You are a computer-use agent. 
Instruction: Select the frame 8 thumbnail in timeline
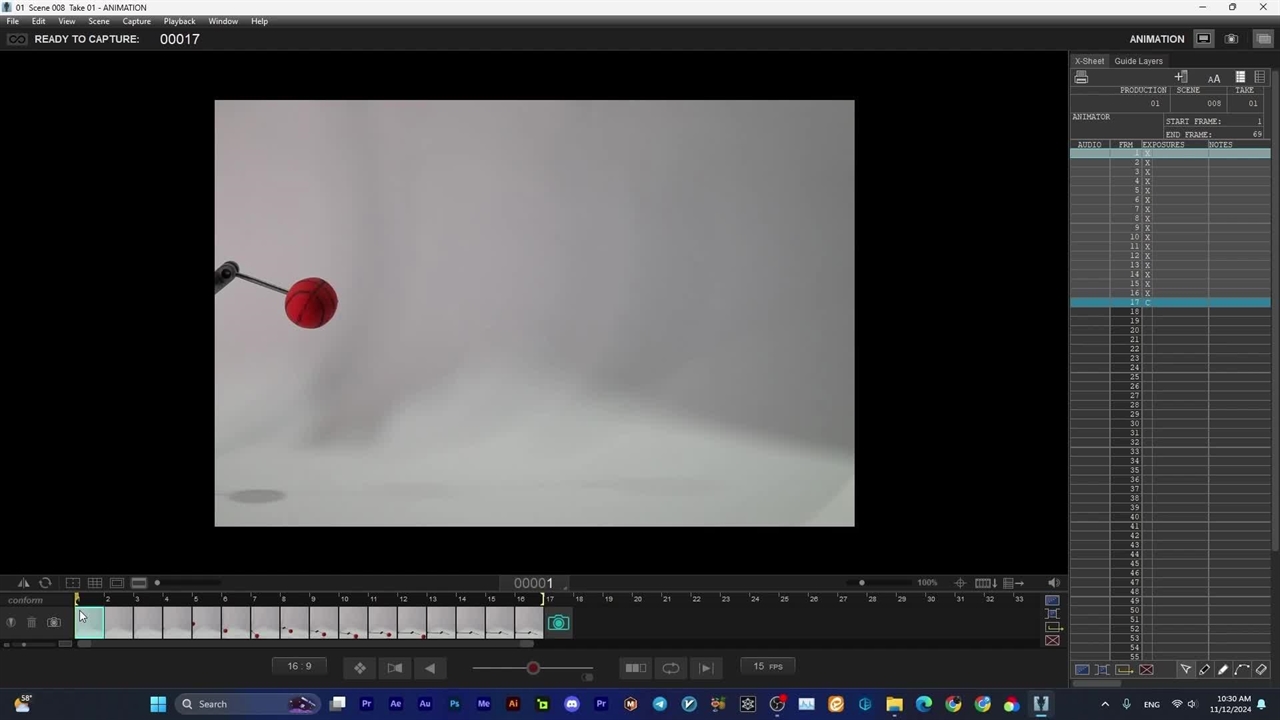coord(294,623)
